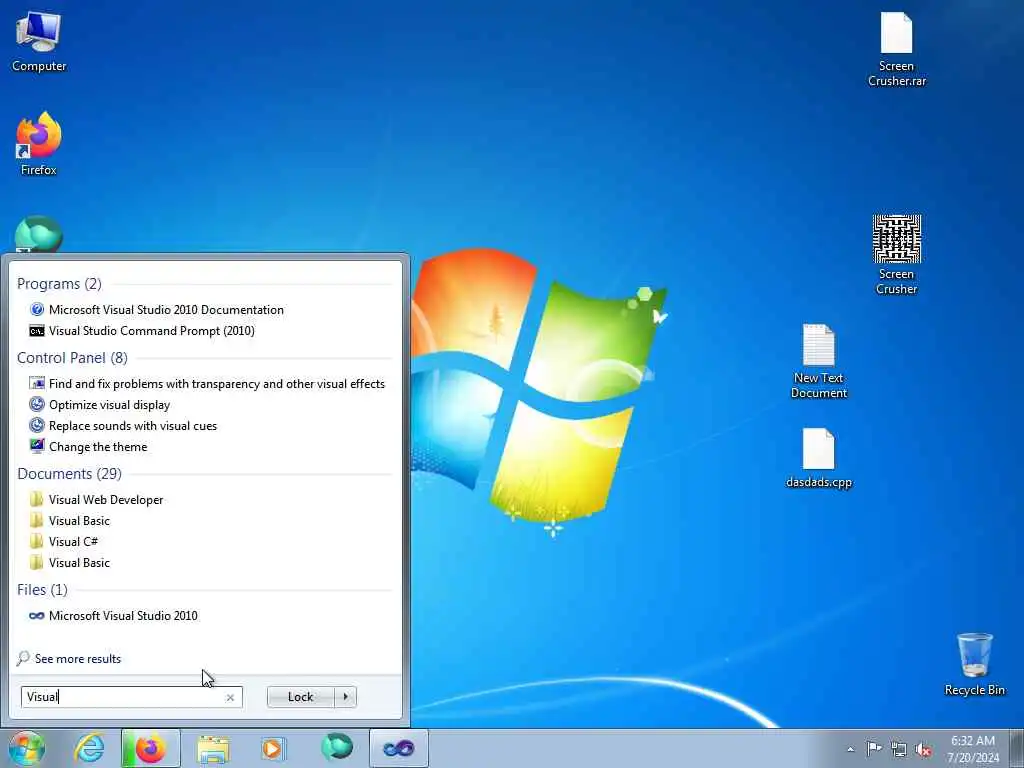The height and width of the screenshot is (768, 1024).
Task: Select the Screen Crusher.rar file on desktop
Action: (897, 50)
